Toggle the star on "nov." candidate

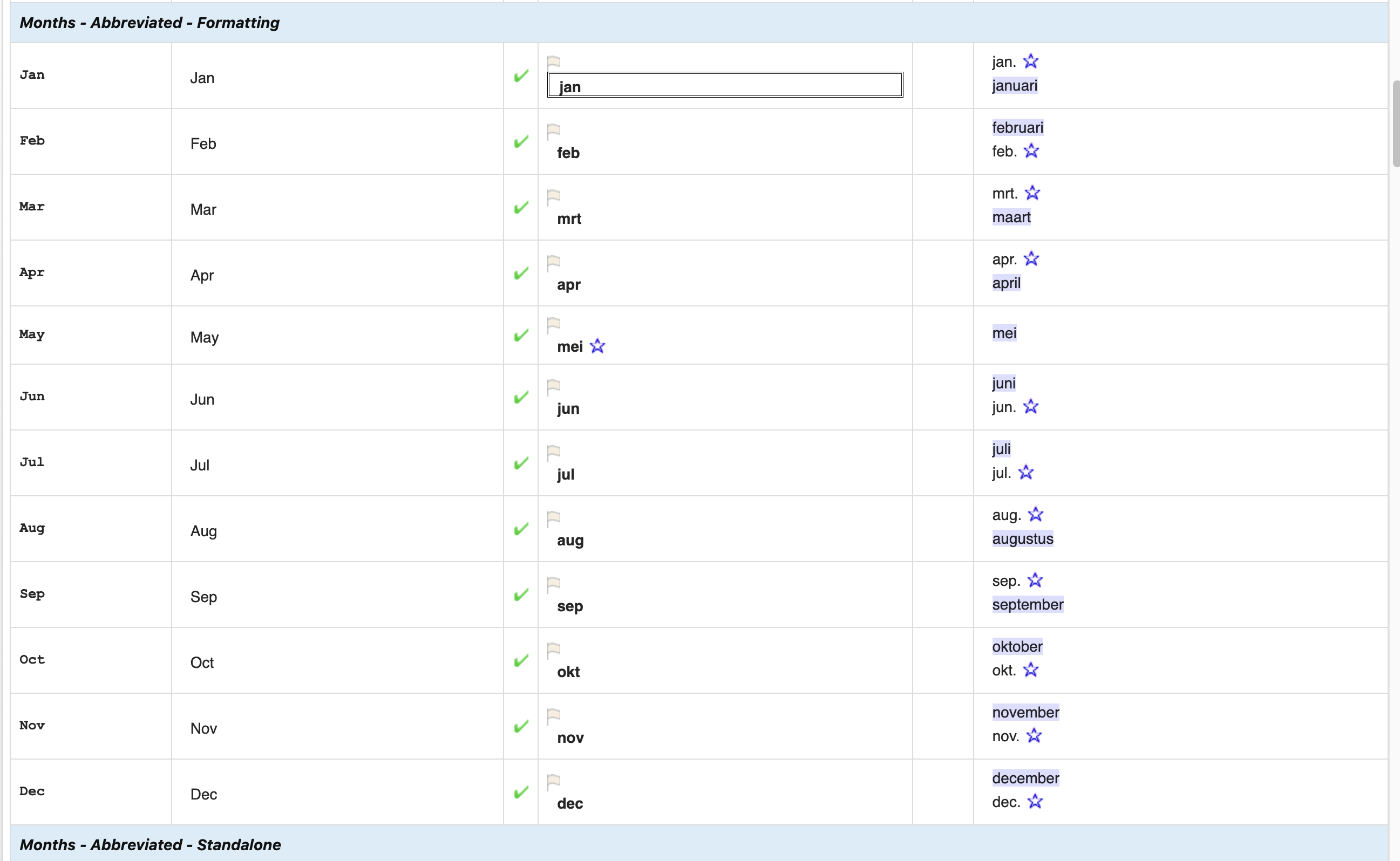click(1034, 736)
